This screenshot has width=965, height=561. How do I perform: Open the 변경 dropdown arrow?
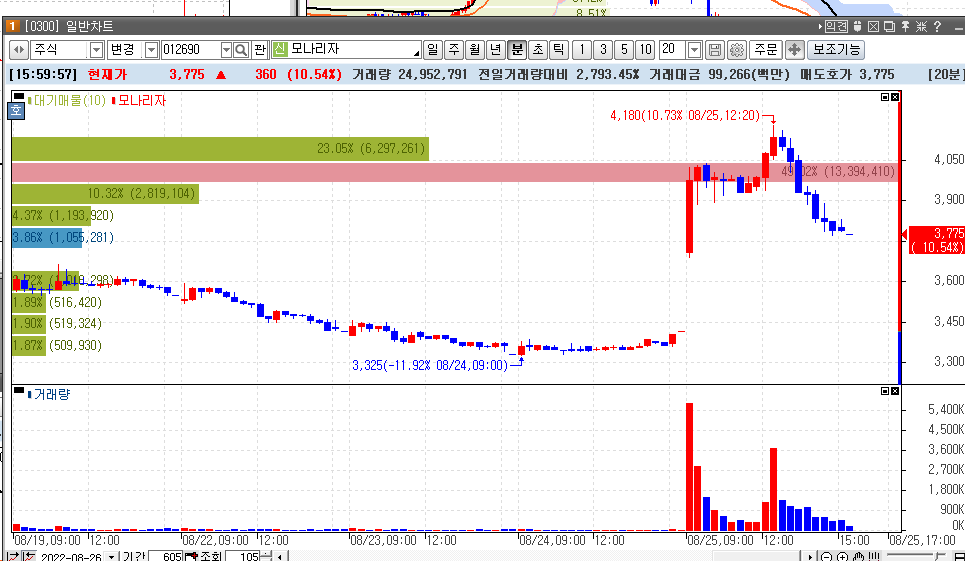click(151, 50)
